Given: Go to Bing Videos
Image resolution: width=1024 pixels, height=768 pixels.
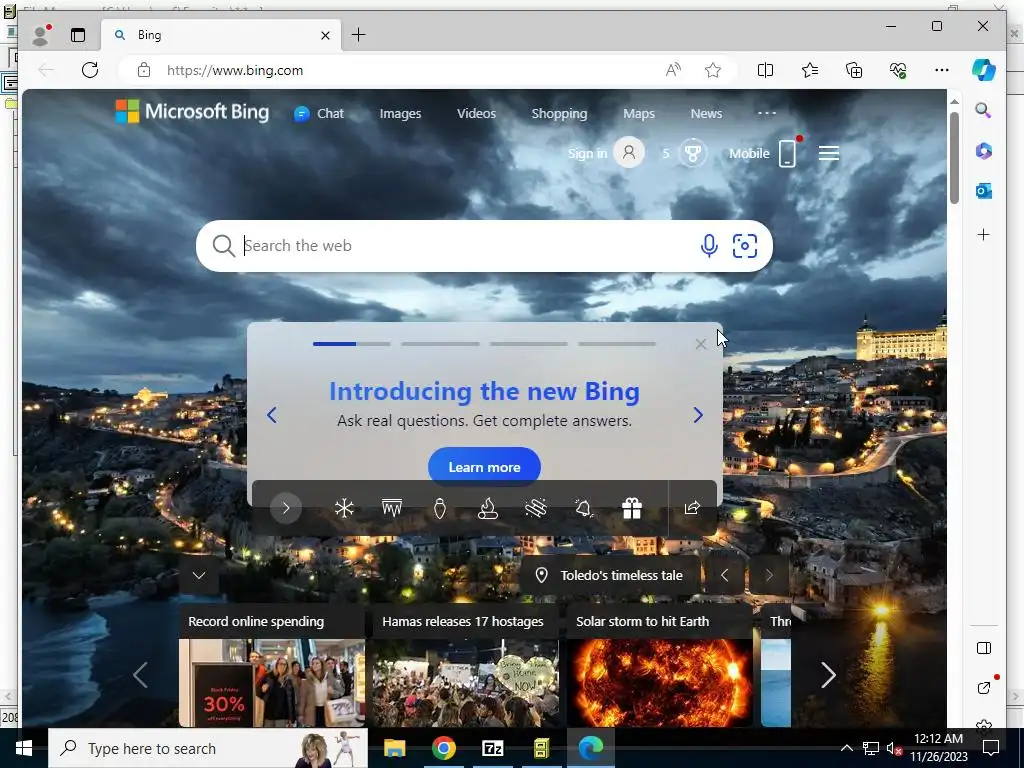Looking at the screenshot, I should 476,114.
